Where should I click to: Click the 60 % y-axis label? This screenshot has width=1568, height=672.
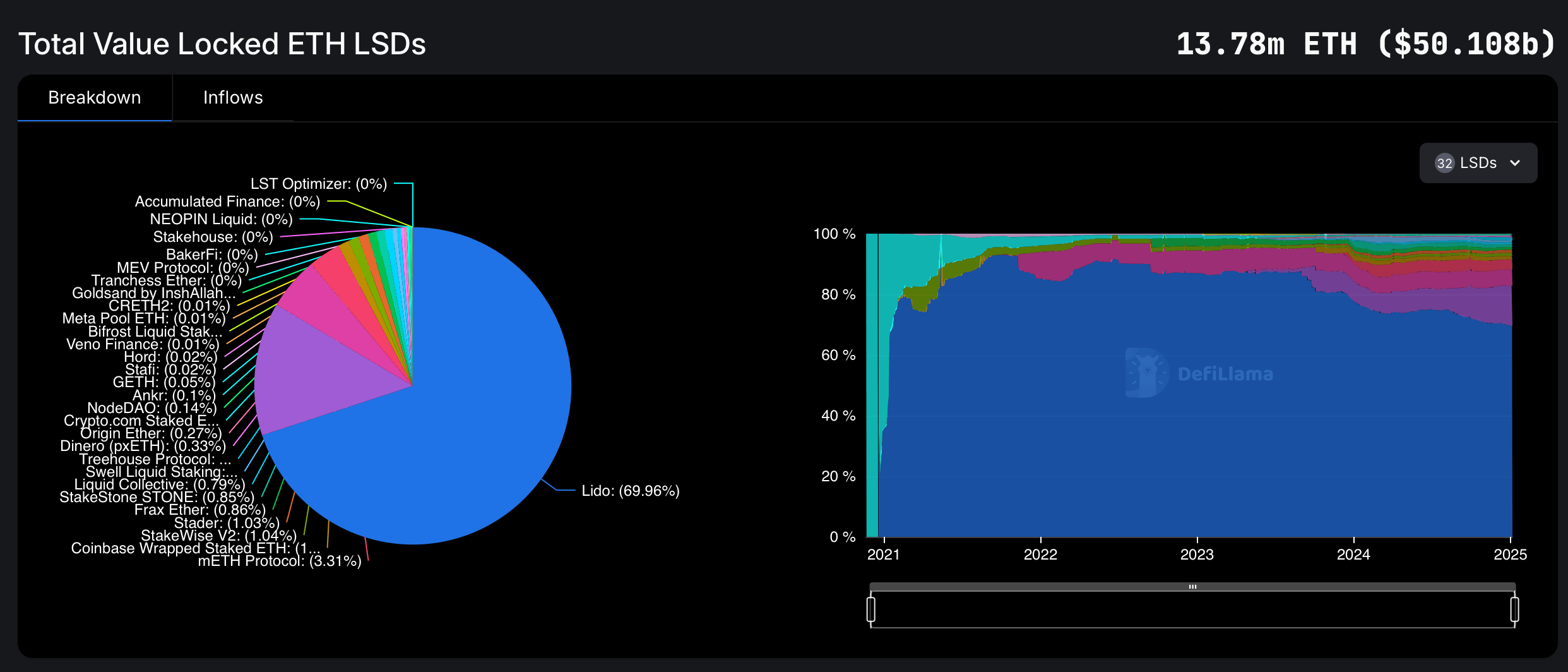(x=838, y=355)
